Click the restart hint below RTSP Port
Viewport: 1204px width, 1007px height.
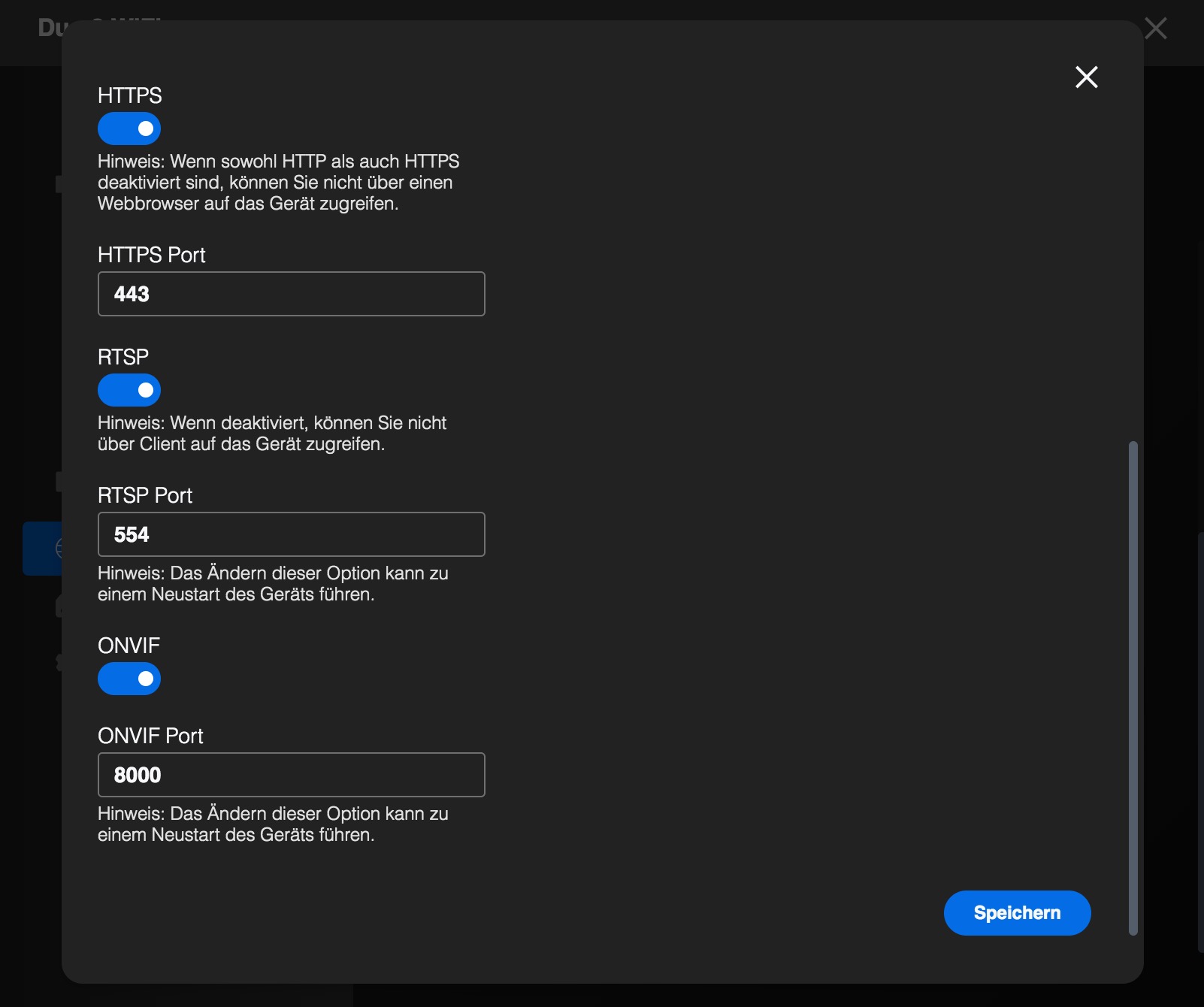click(x=273, y=584)
